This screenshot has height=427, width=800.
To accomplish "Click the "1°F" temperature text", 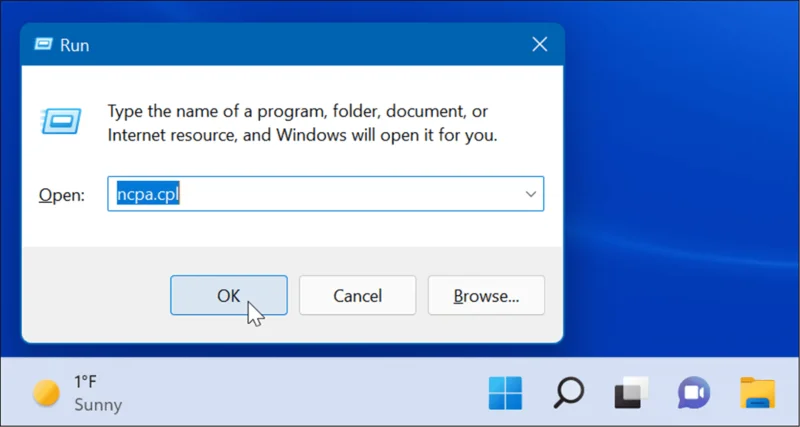I will tap(86, 382).
